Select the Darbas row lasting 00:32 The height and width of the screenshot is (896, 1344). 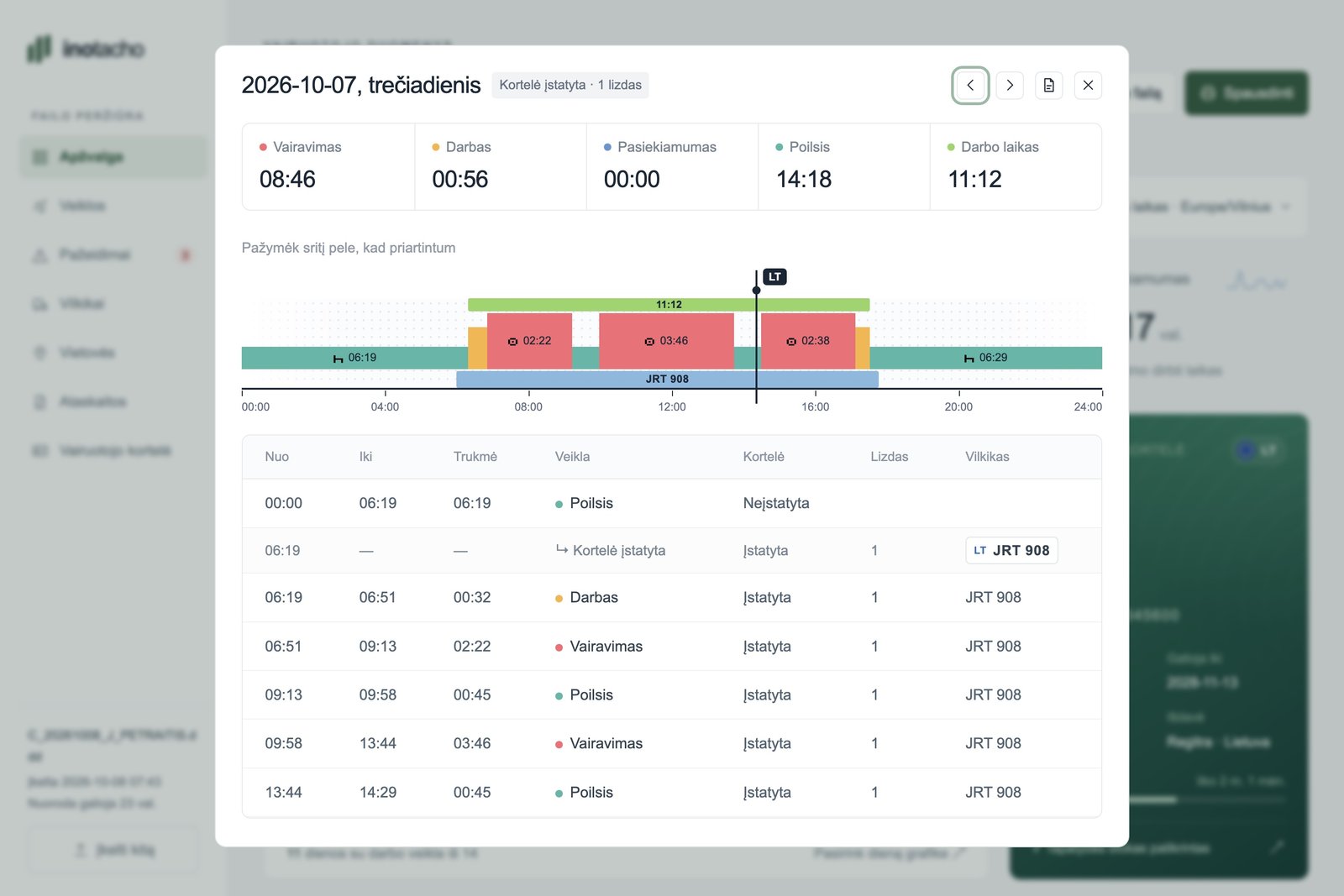(x=672, y=598)
